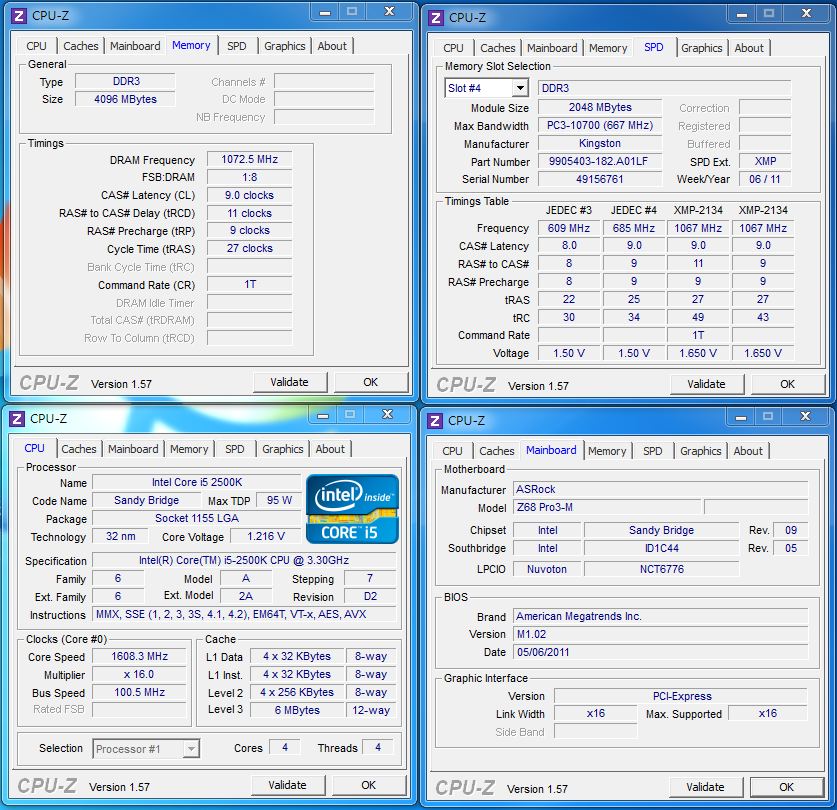Show the About tab in the Memory window

click(x=332, y=46)
